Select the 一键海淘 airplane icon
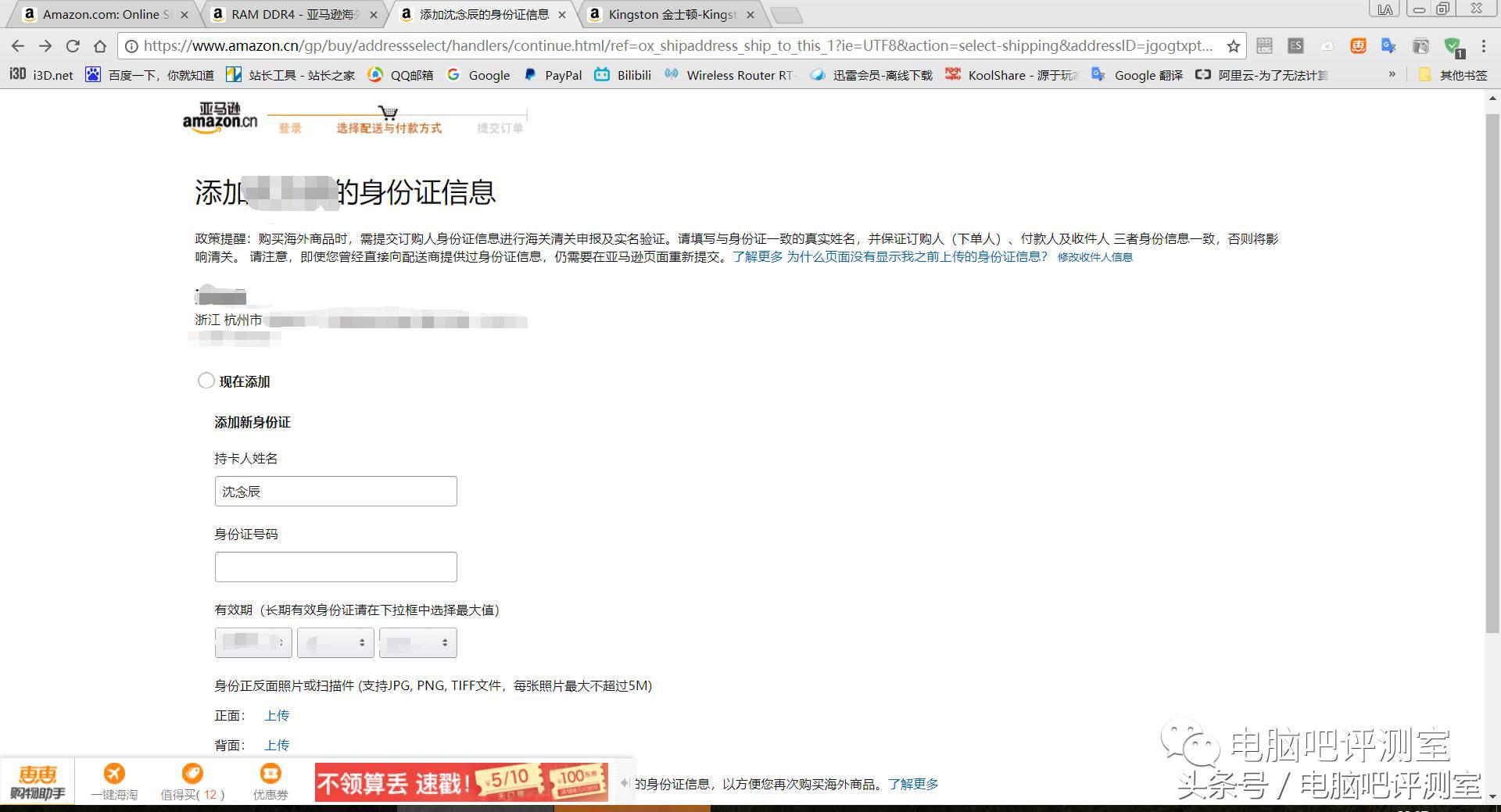This screenshot has width=1501, height=812. pyautogui.click(x=113, y=774)
